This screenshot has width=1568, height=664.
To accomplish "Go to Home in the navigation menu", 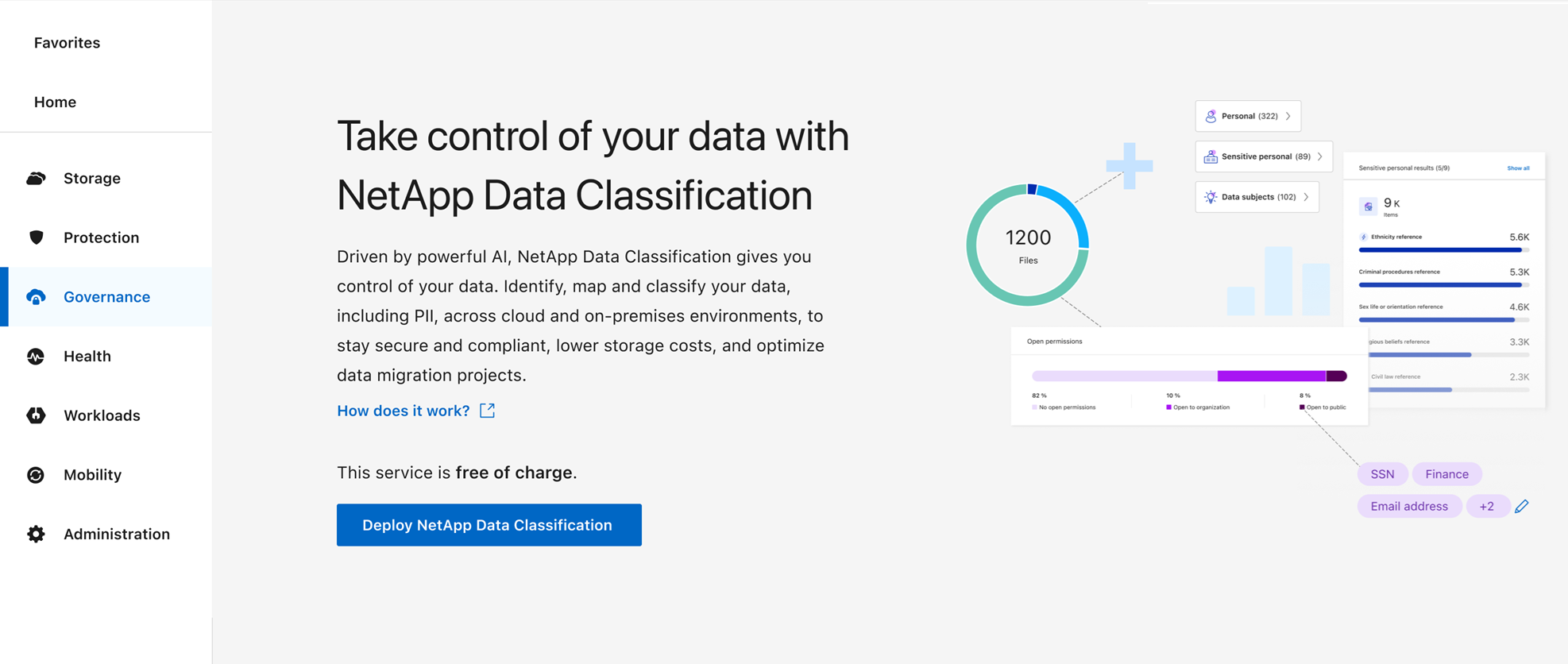I will click(x=54, y=102).
